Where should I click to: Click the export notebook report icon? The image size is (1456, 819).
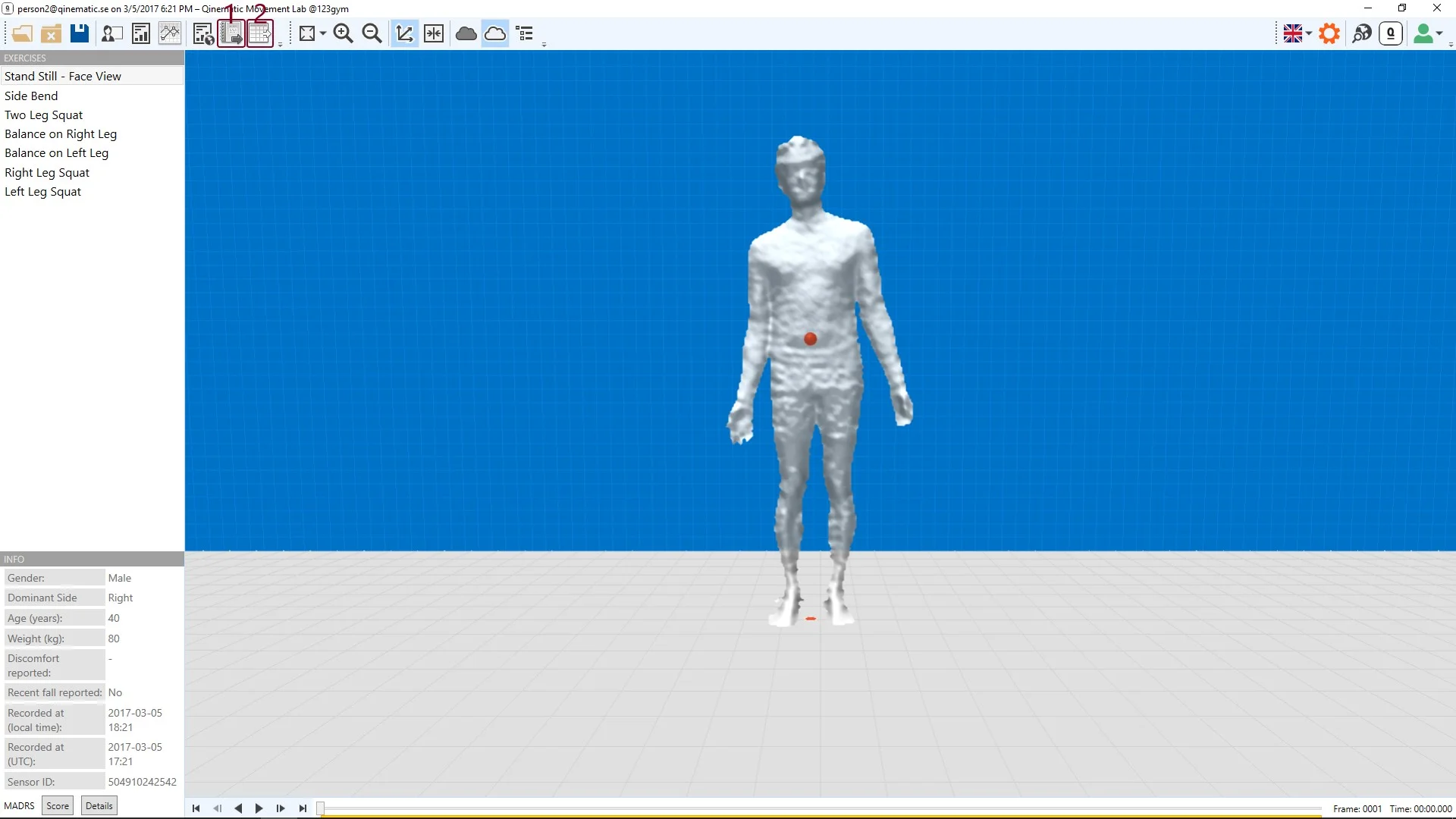[x=231, y=34]
